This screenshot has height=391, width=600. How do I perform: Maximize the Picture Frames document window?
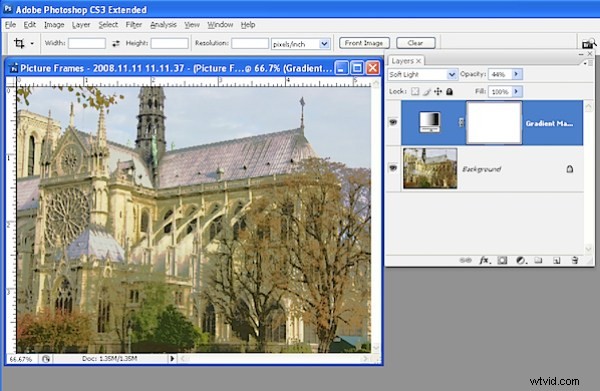357,68
